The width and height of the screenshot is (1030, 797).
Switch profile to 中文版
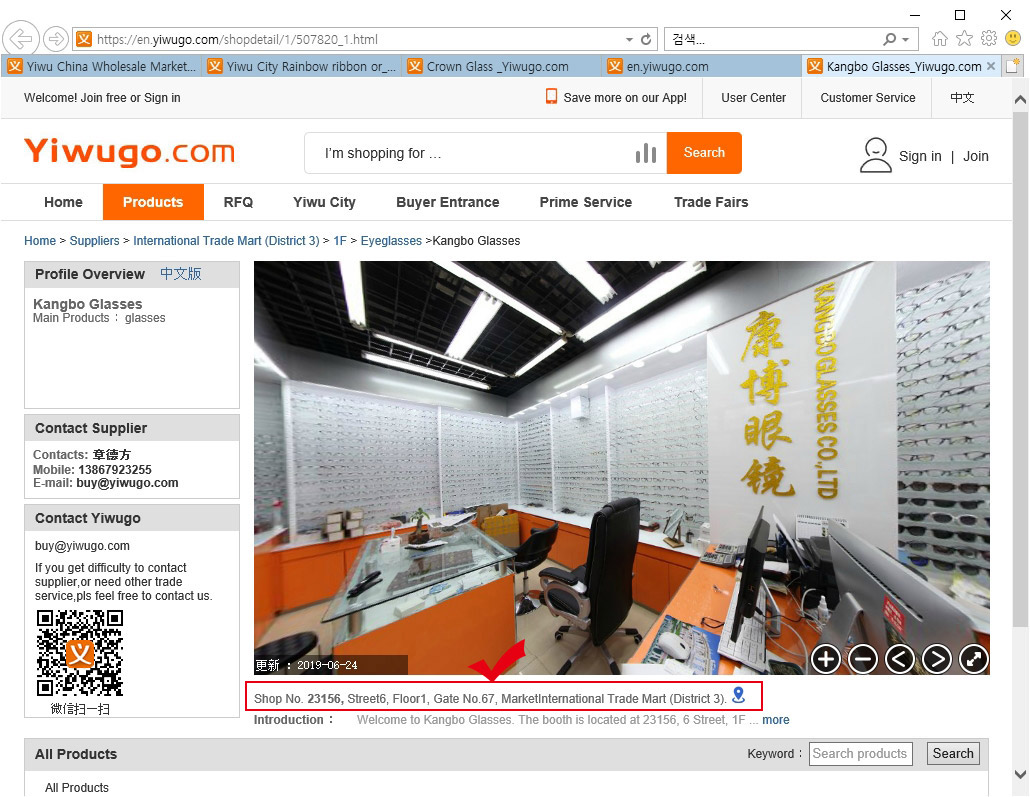181,273
